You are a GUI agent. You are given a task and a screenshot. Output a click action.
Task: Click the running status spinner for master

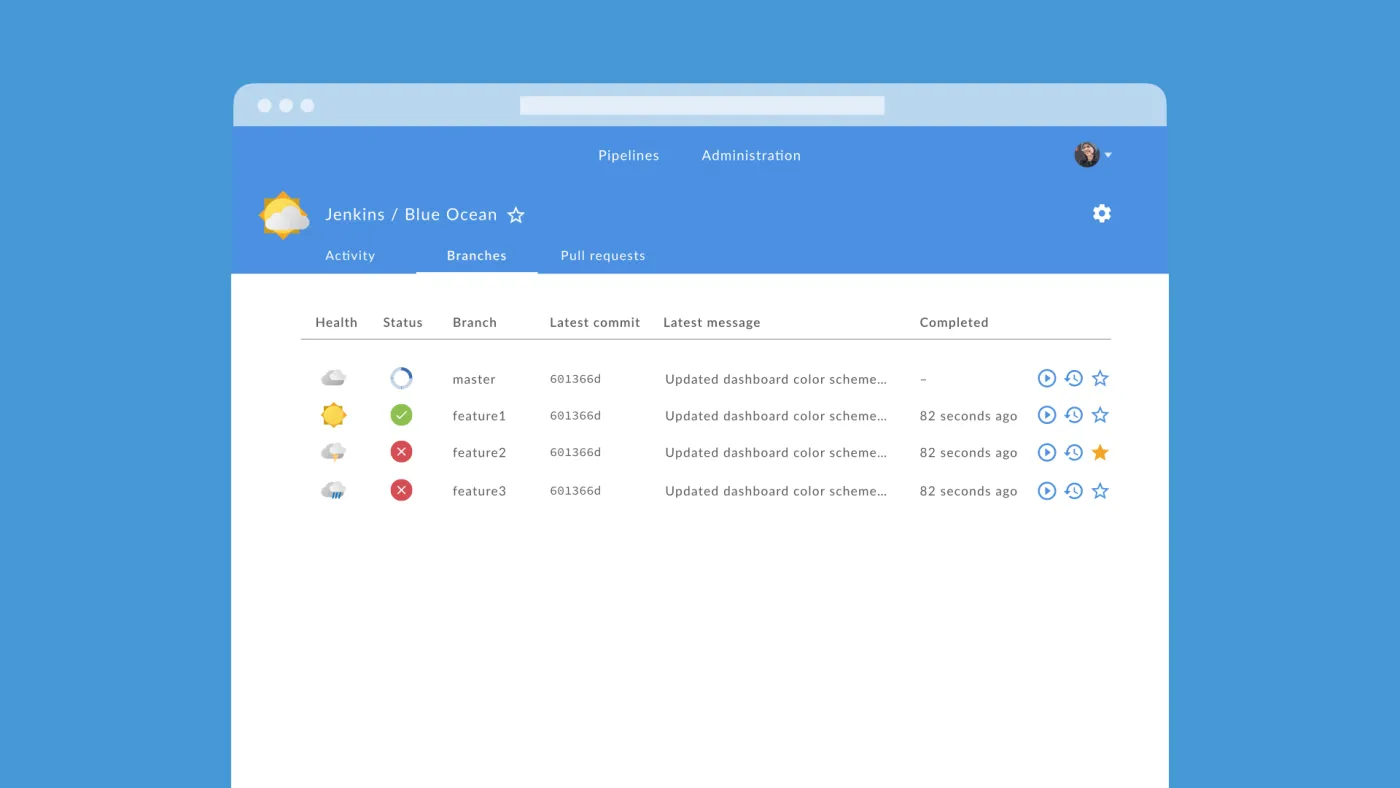401,378
